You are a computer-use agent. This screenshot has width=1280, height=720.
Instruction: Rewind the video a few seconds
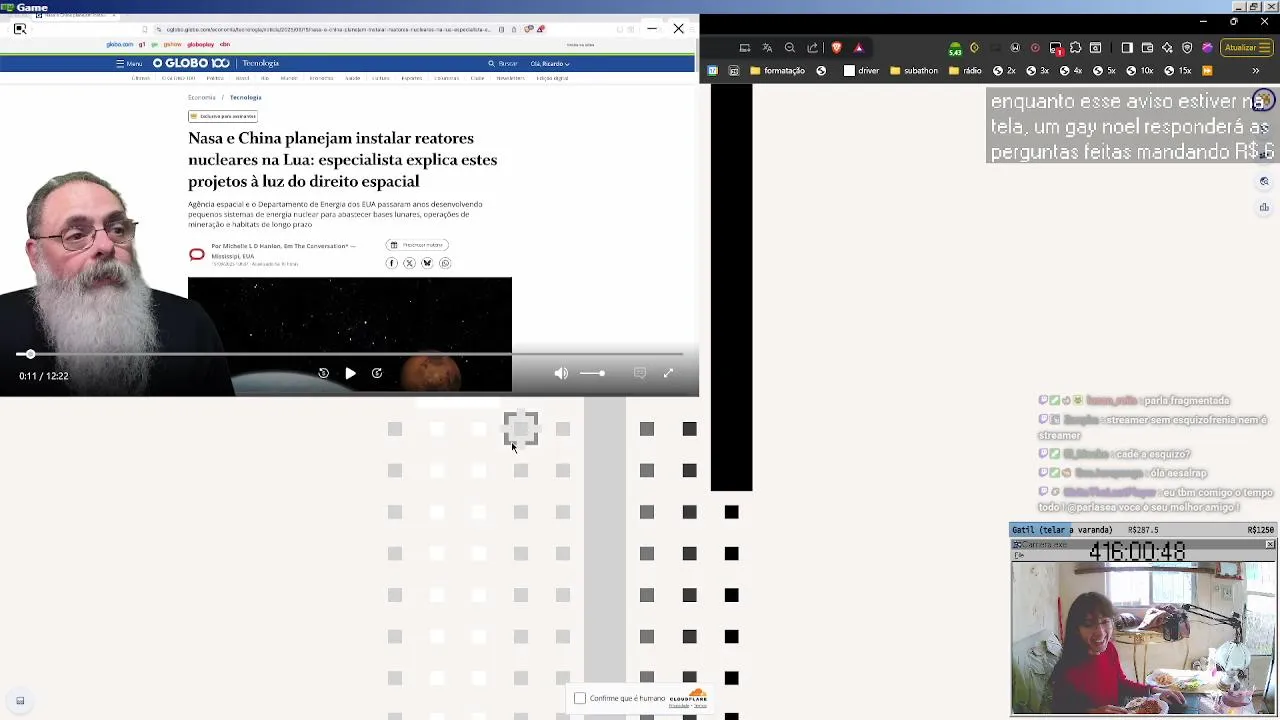pyautogui.click(x=323, y=373)
